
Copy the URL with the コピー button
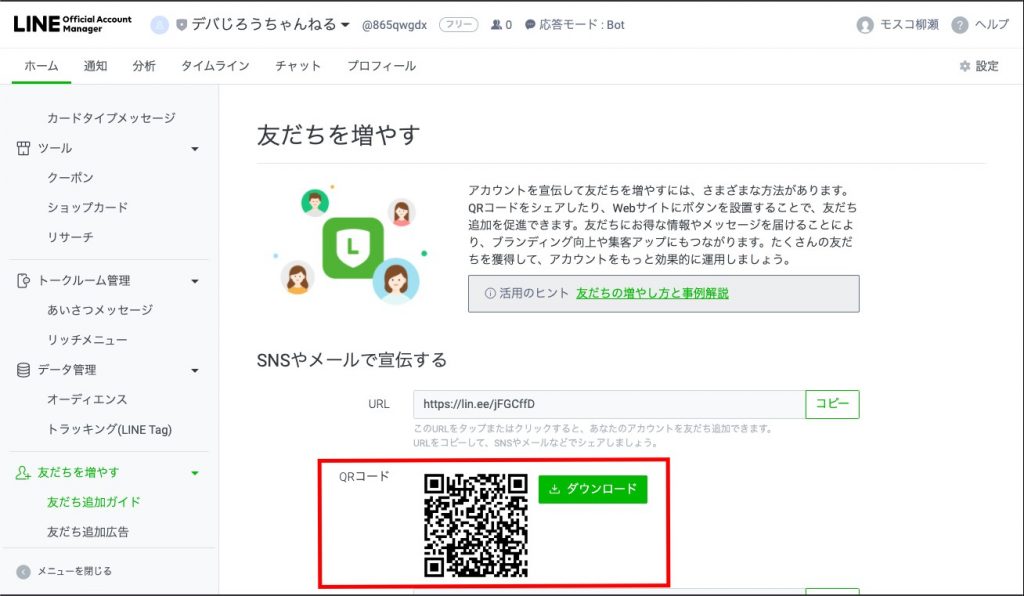[832, 404]
